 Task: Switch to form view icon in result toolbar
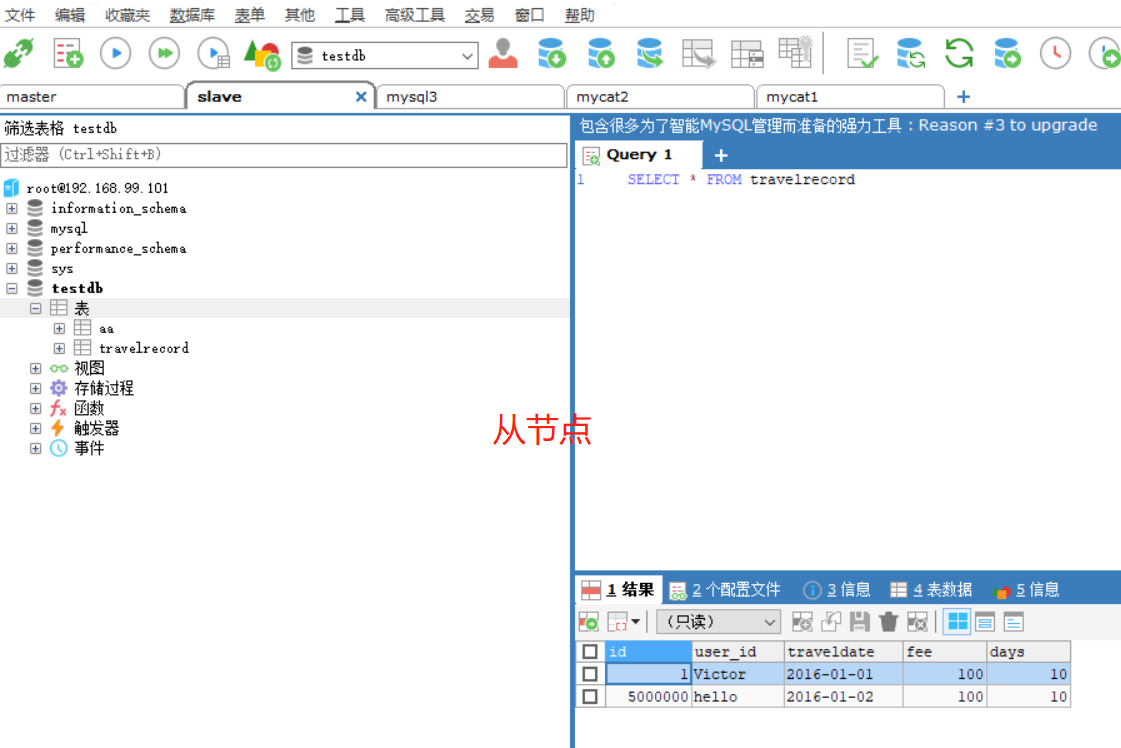coord(985,622)
